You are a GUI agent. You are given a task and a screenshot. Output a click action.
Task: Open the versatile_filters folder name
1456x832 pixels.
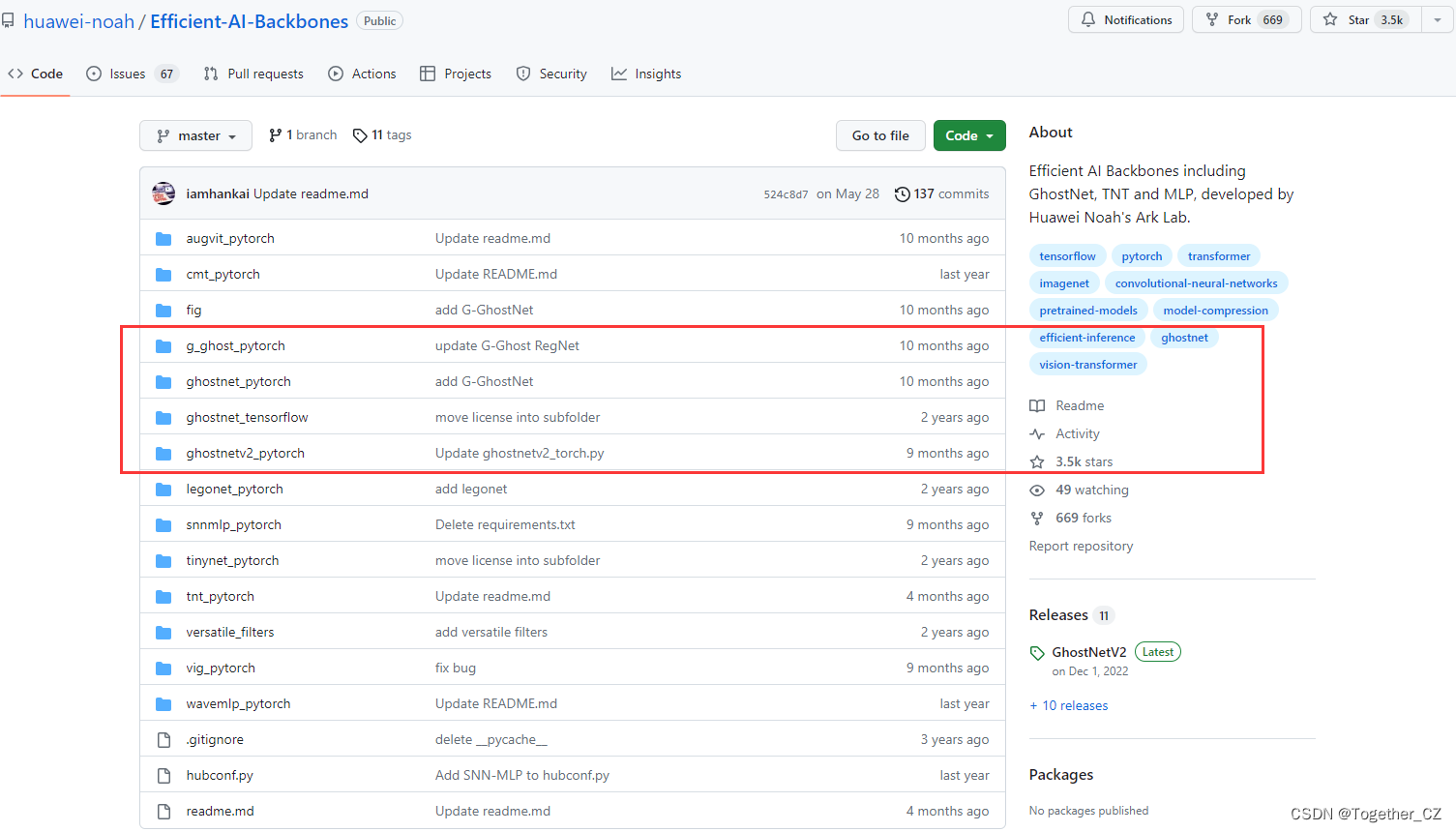229,633
